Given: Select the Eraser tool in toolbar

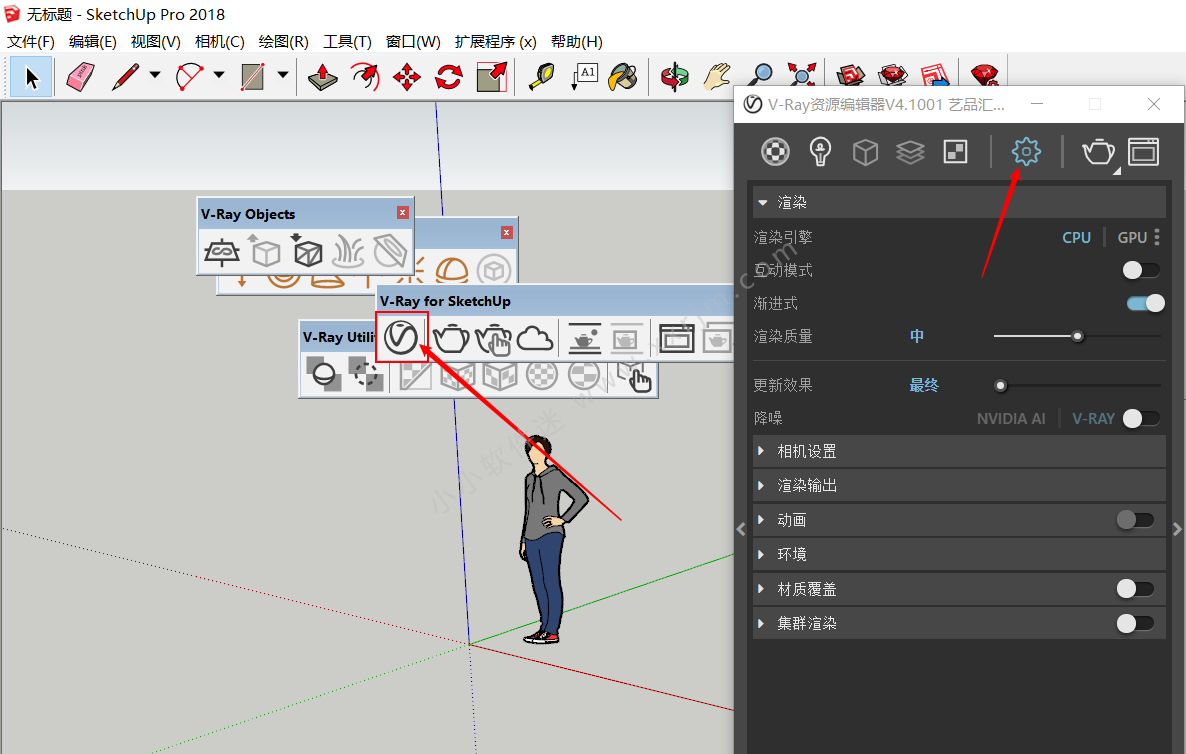Looking at the screenshot, I should 80,77.
